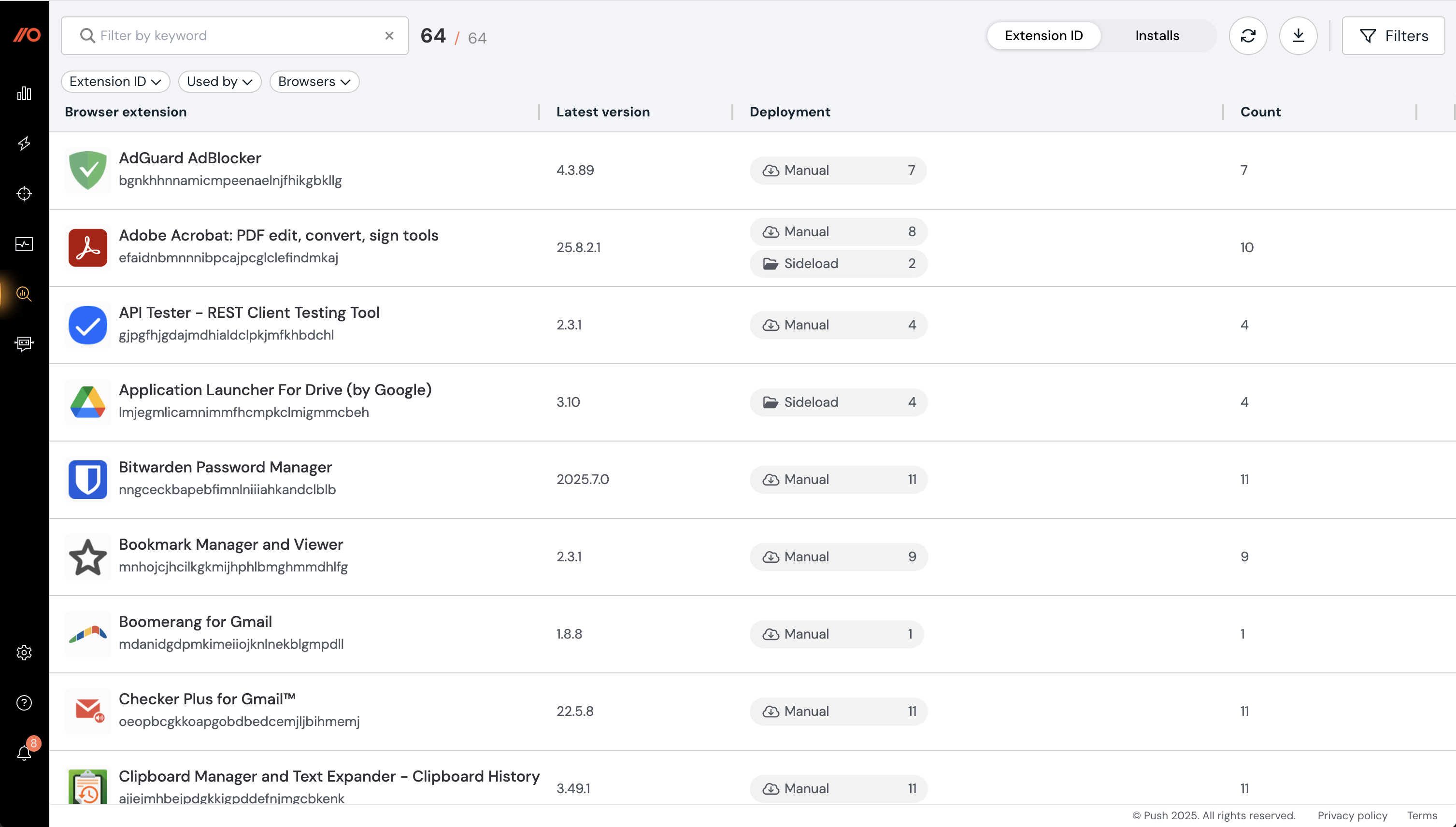The image size is (1456, 827).
Task: Select Bitwarden version 2025.7.0 cell
Action: pyautogui.click(x=583, y=479)
